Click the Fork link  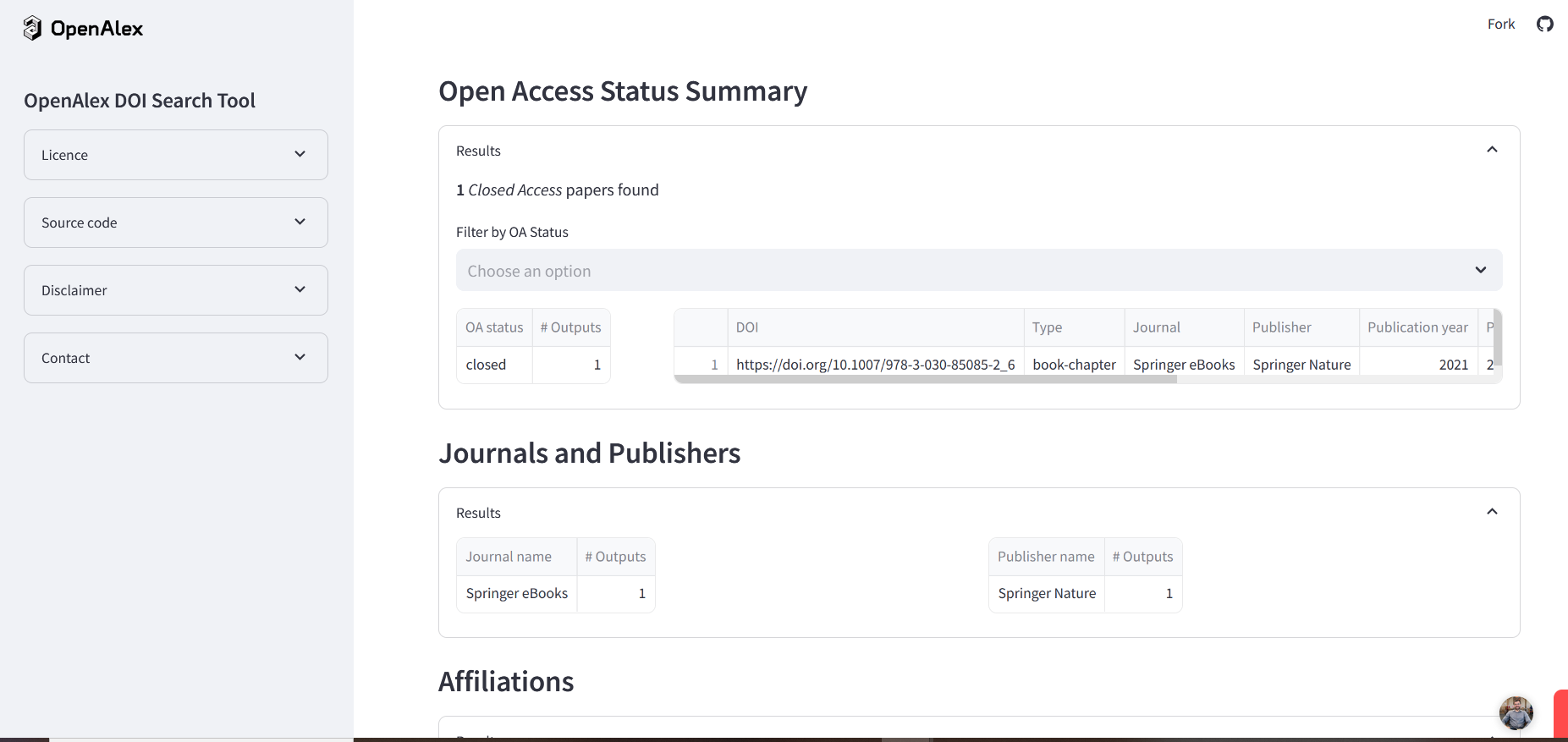(x=1501, y=24)
